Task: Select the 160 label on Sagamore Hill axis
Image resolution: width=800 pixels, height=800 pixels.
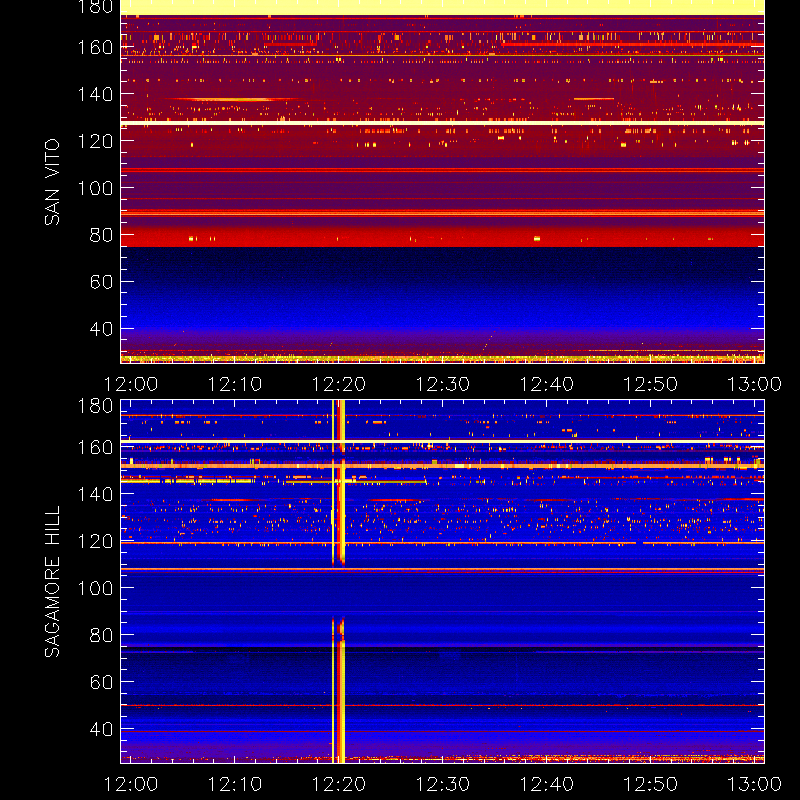Action: click(95, 447)
